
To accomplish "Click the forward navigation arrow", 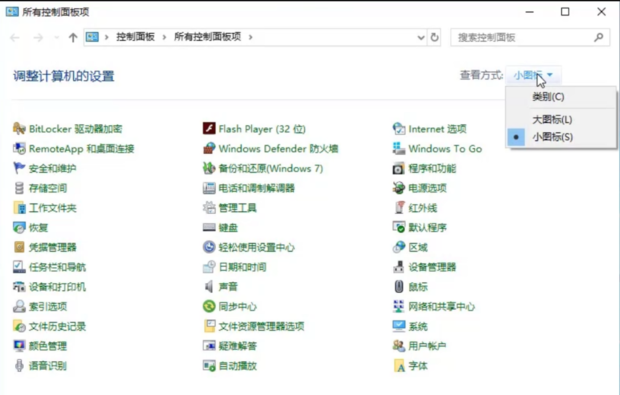I will coord(38,38).
